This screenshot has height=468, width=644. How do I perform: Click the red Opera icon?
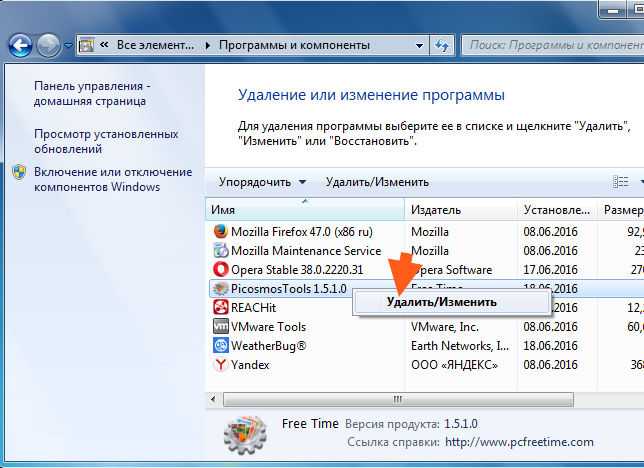pos(221,270)
